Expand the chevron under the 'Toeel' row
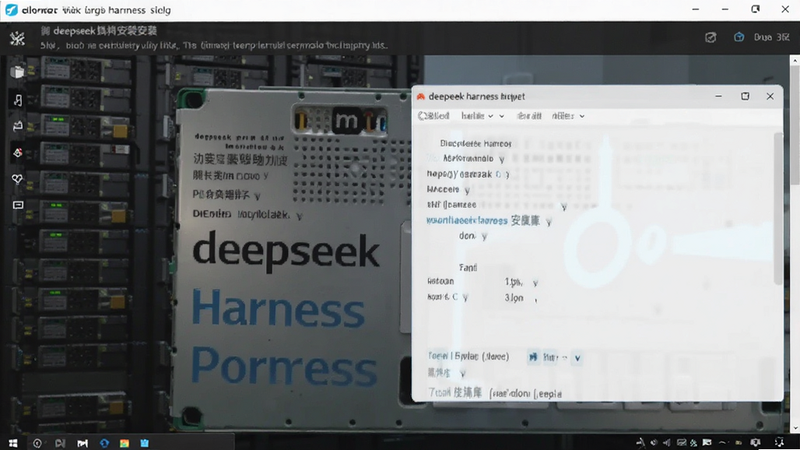This screenshot has height=450, width=800. [x=462, y=374]
